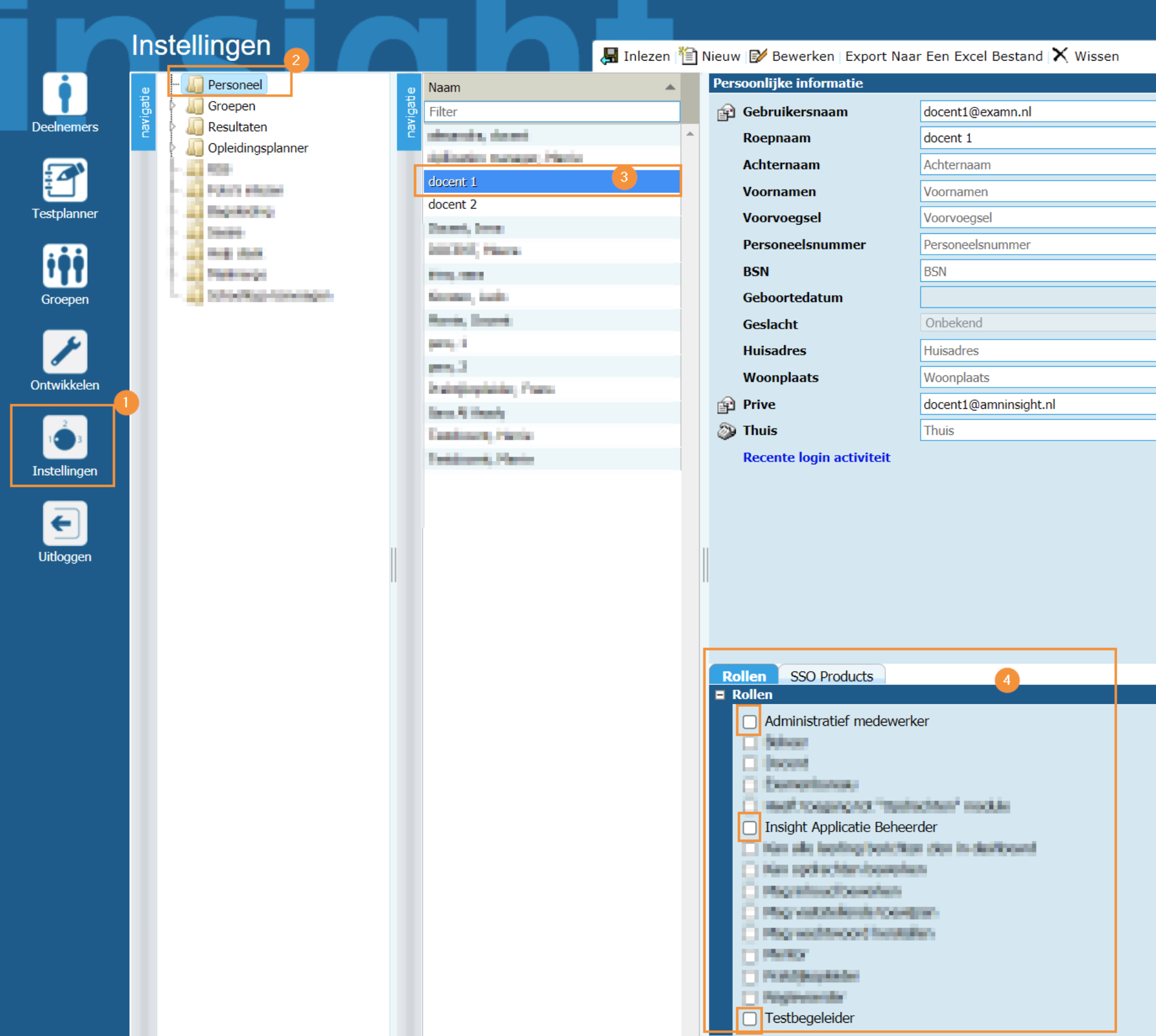This screenshot has height=1036, width=1156.
Task: Enable the Administratief medewerker role checkbox
Action: [x=749, y=721]
